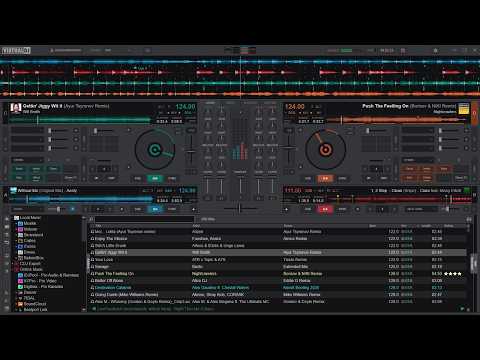Enable SYNC on deck 2
The image size is (480, 360).
342,178
